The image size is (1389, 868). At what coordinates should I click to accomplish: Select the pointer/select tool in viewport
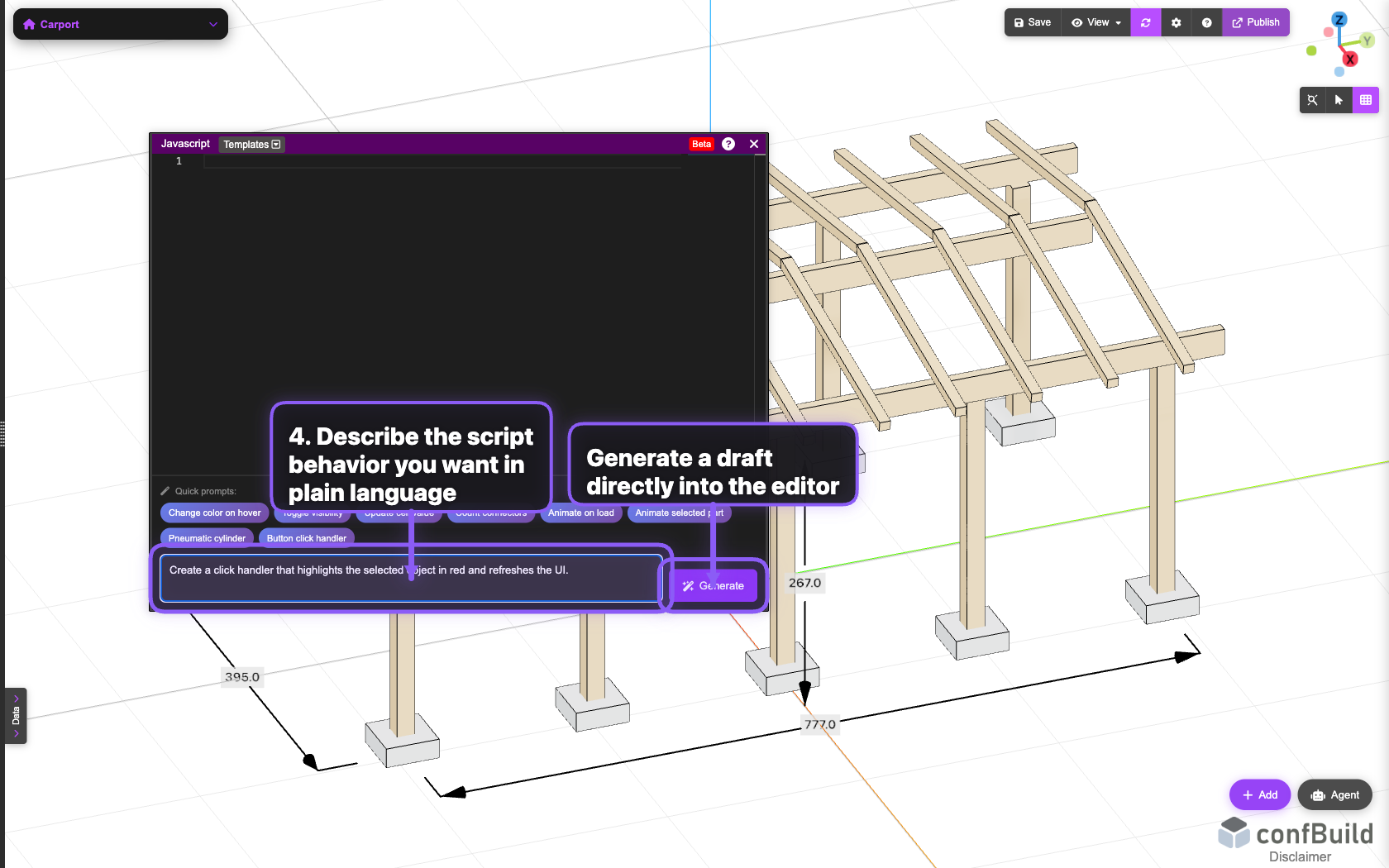pyautogui.click(x=1339, y=100)
